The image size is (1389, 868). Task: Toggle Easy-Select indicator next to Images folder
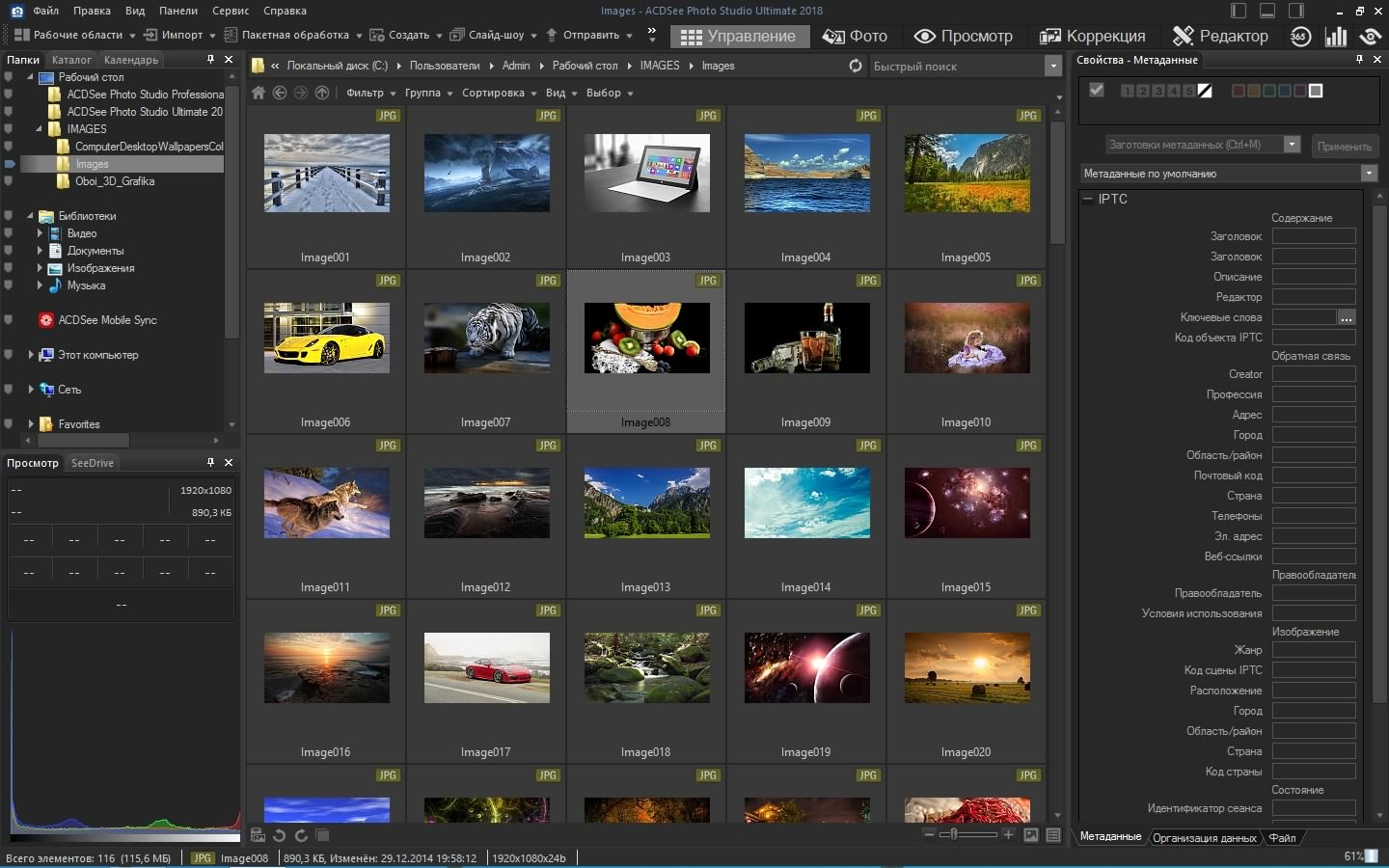[x=10, y=164]
